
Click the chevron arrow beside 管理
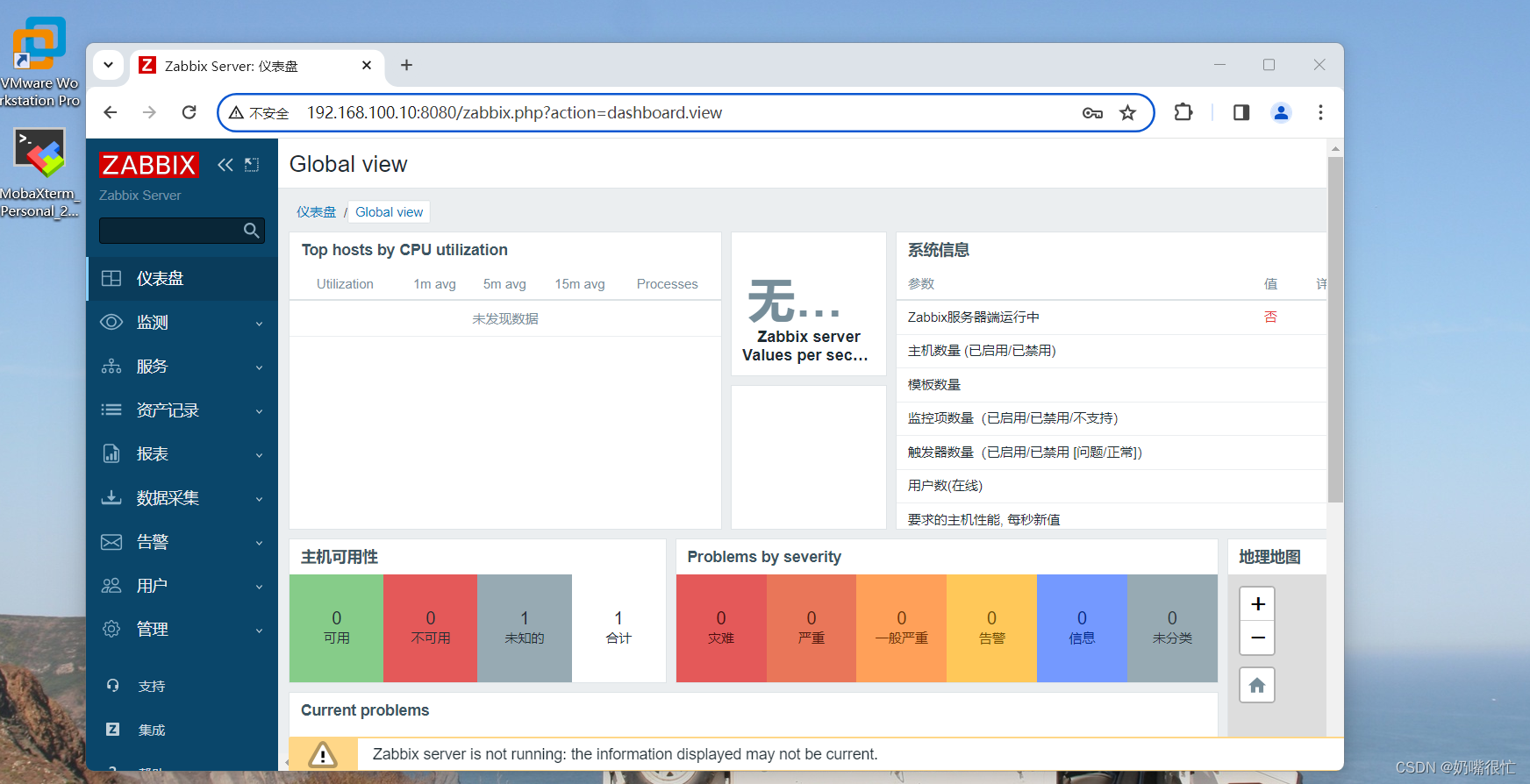[259, 631]
